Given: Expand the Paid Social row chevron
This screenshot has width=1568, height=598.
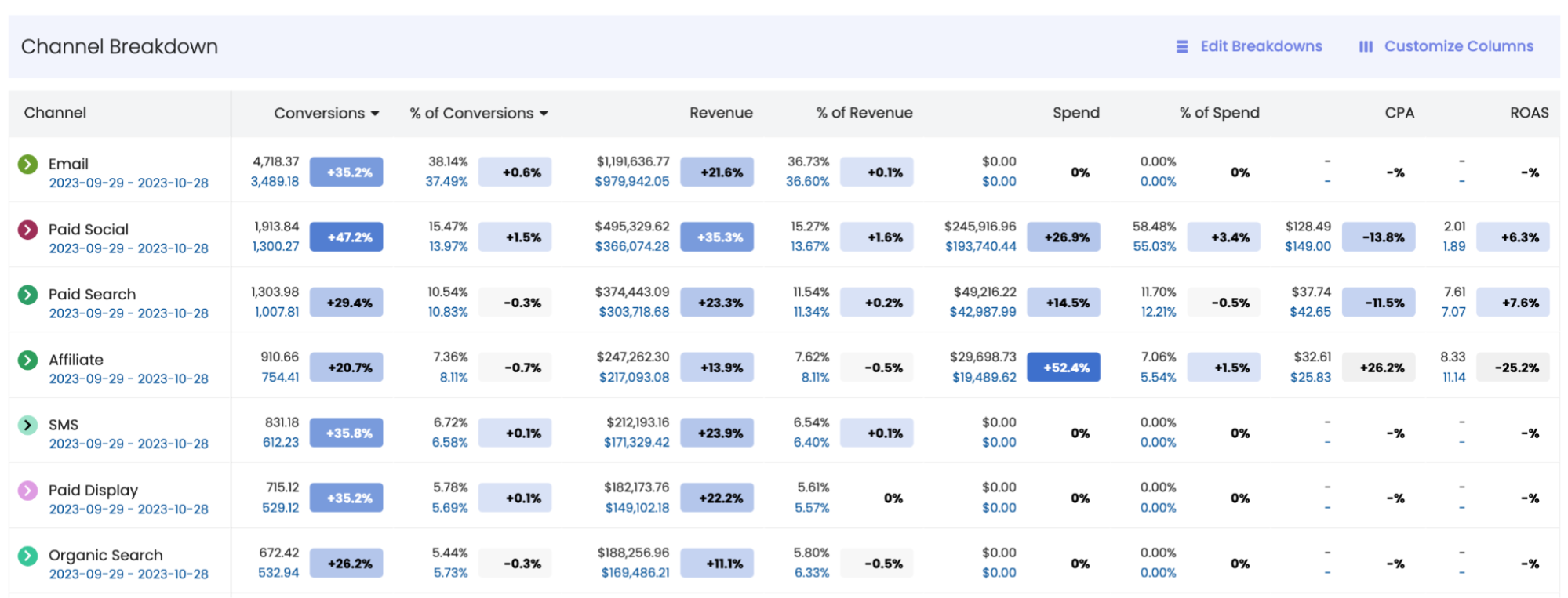Looking at the screenshot, I should point(27,230).
